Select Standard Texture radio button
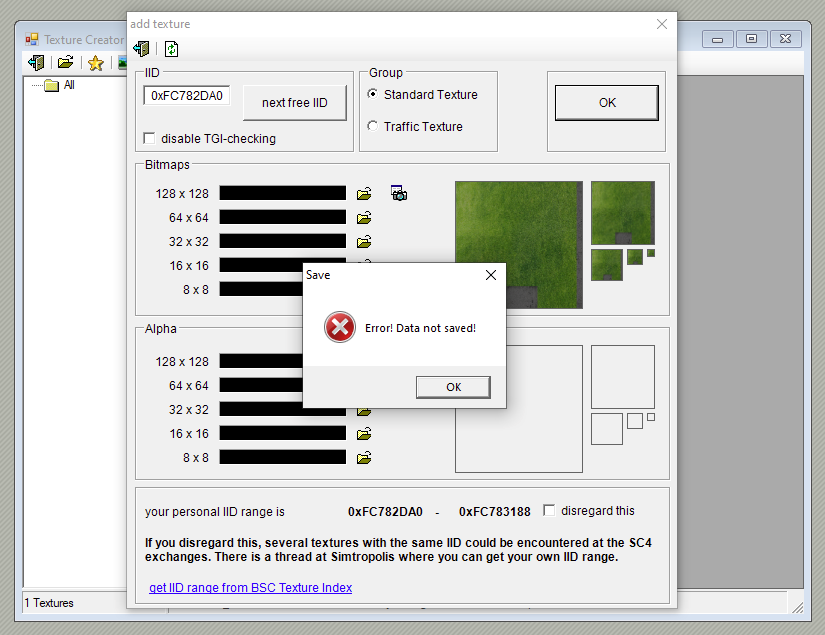825x635 pixels. click(x=373, y=94)
